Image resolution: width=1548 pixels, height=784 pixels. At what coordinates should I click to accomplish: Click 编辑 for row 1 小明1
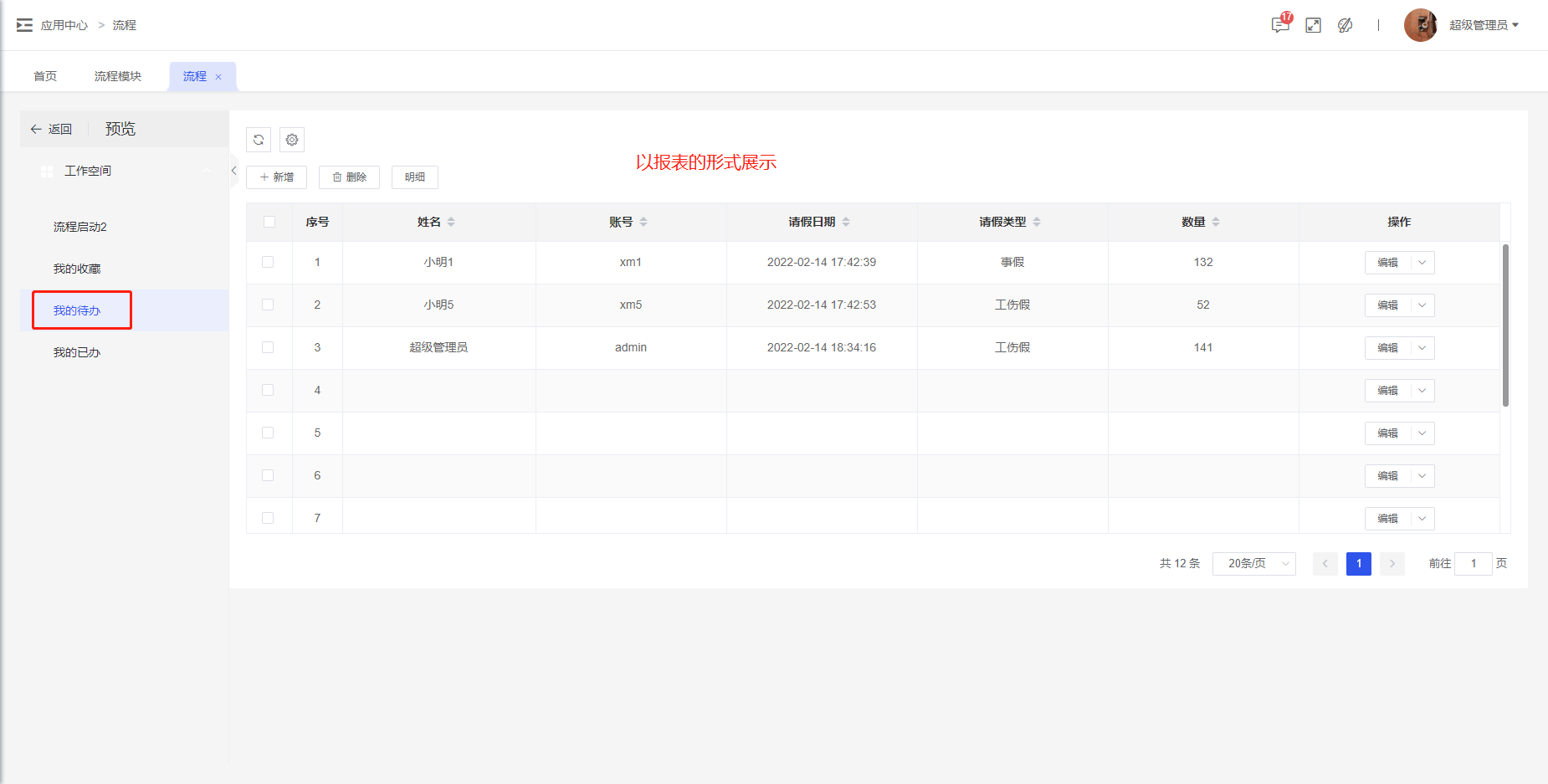[x=1388, y=263]
